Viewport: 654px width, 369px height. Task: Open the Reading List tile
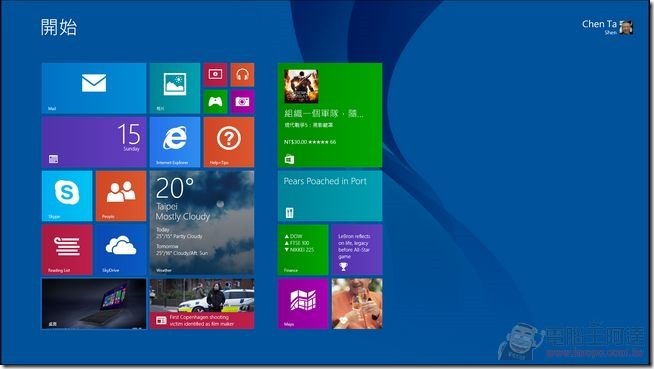[x=67, y=250]
